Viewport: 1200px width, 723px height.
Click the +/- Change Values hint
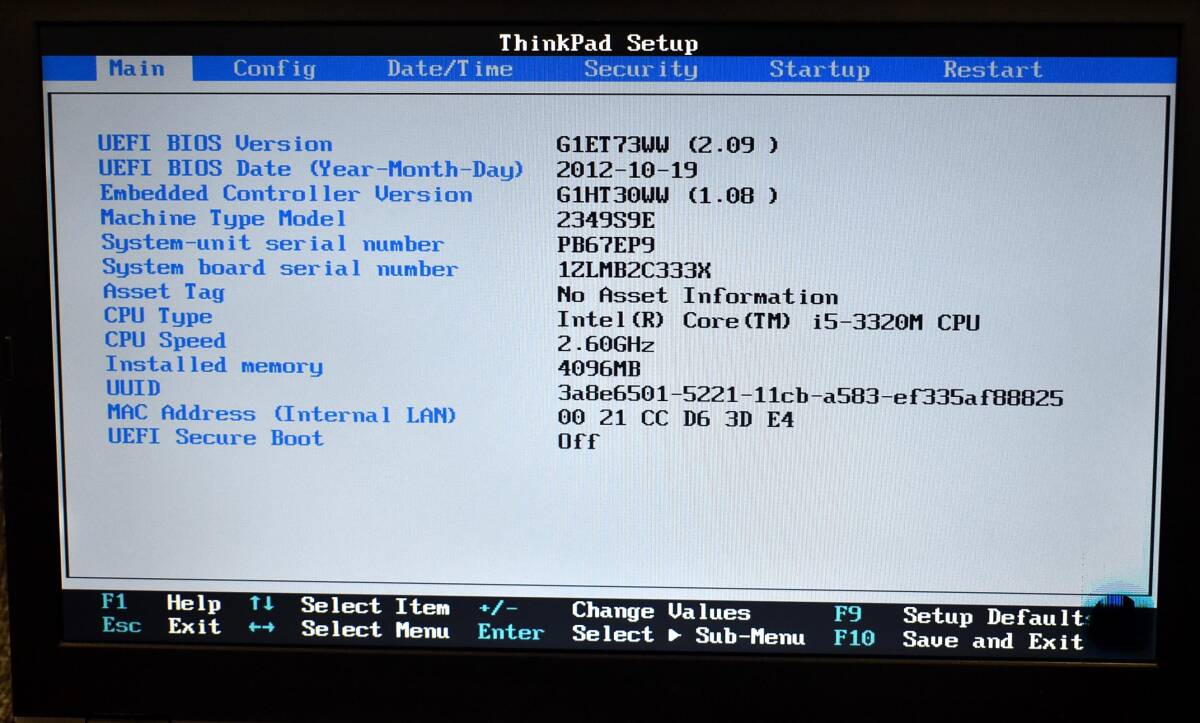point(614,610)
